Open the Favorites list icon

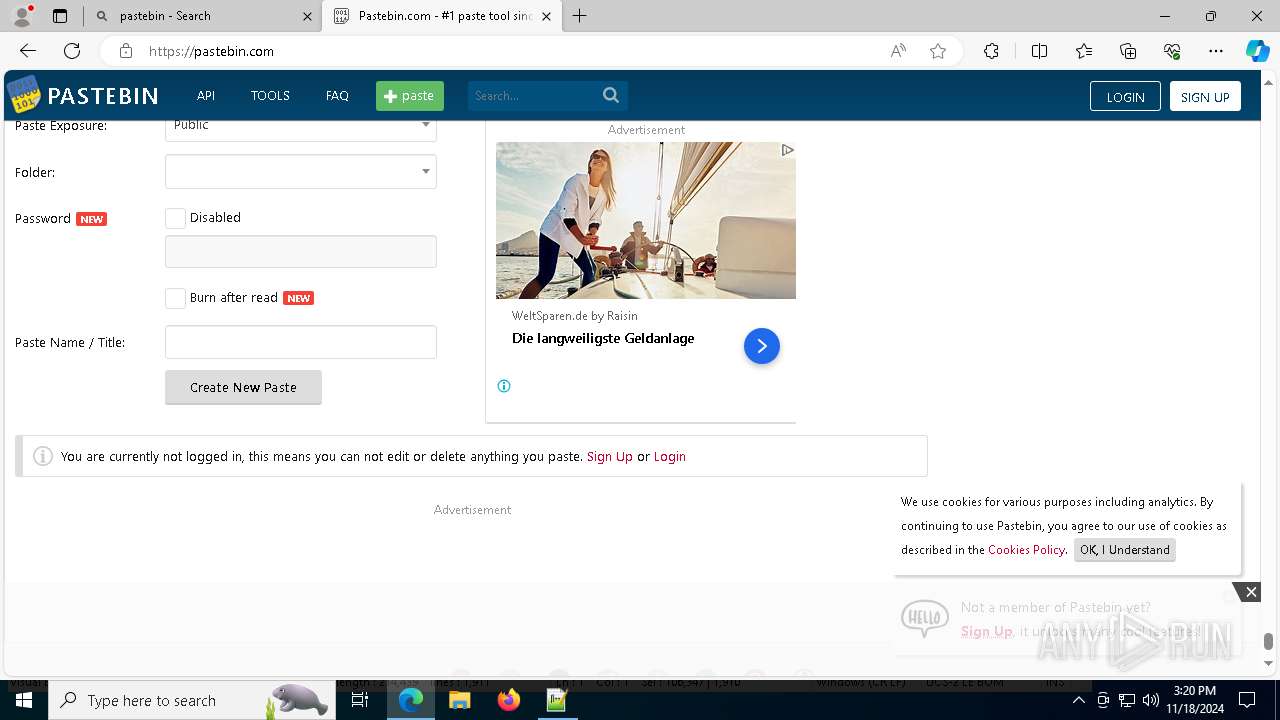1084,51
